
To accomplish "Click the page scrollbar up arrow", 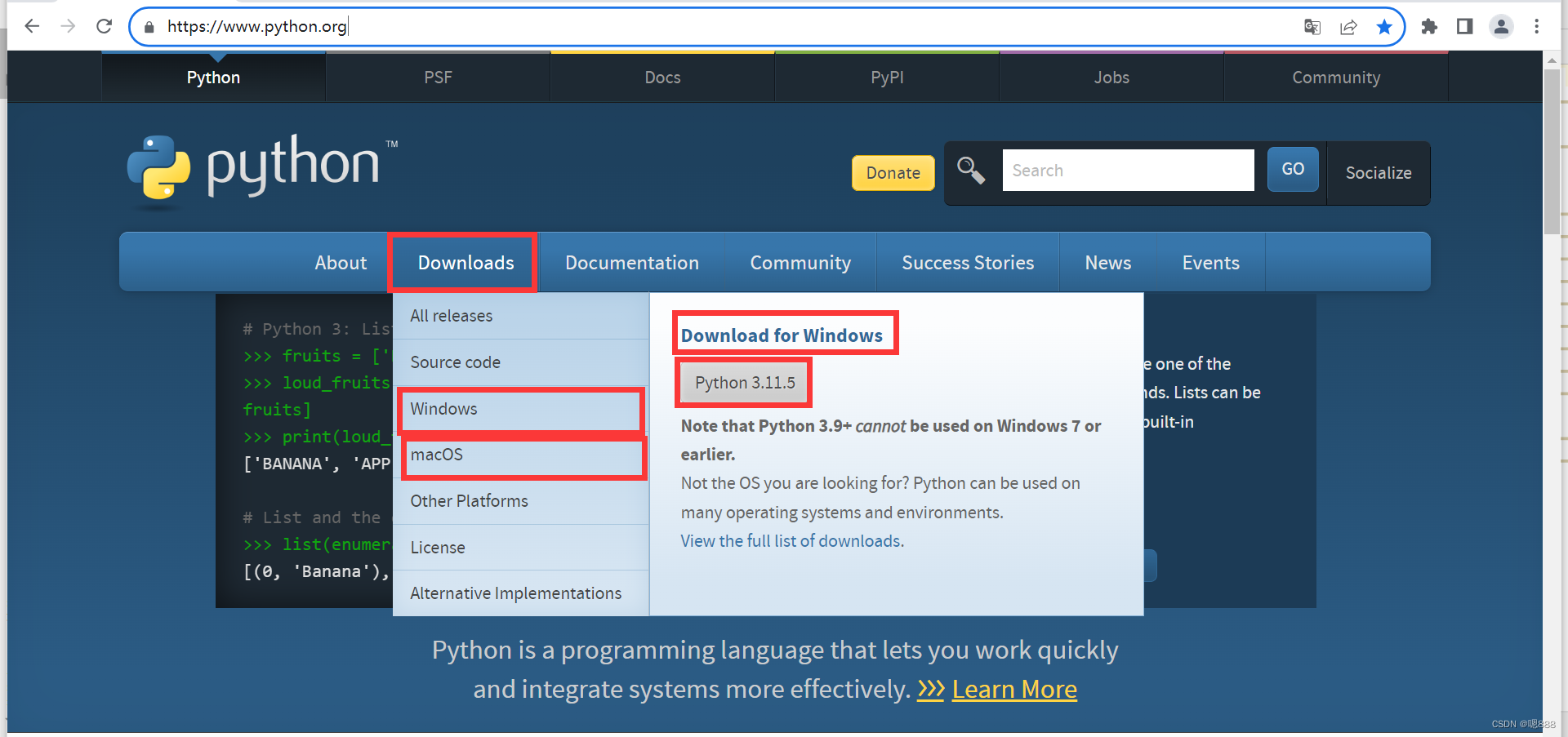I will coord(1552,60).
